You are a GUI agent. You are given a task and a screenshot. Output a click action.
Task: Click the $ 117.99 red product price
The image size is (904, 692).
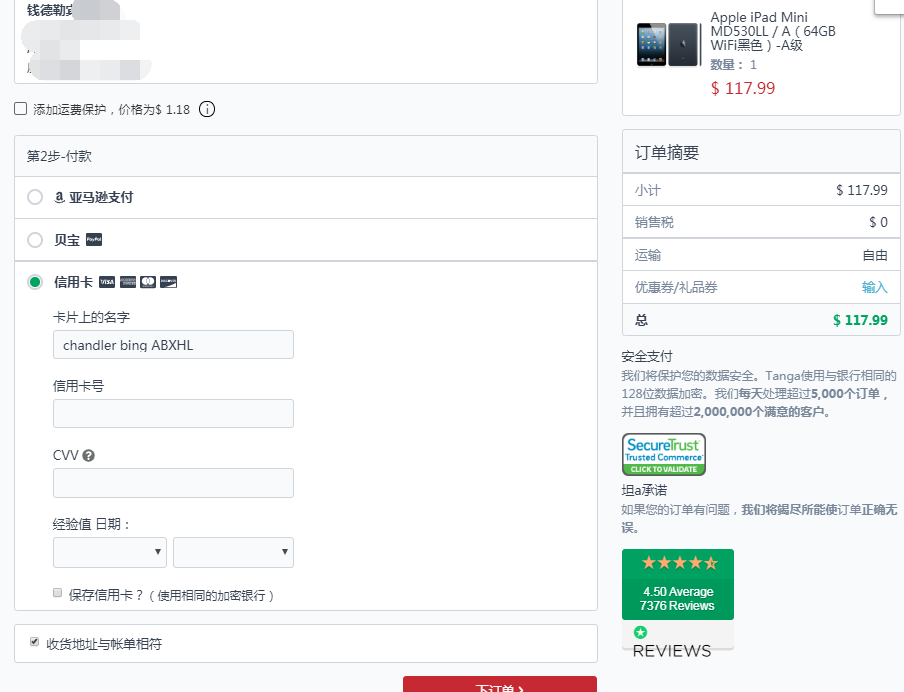743,88
